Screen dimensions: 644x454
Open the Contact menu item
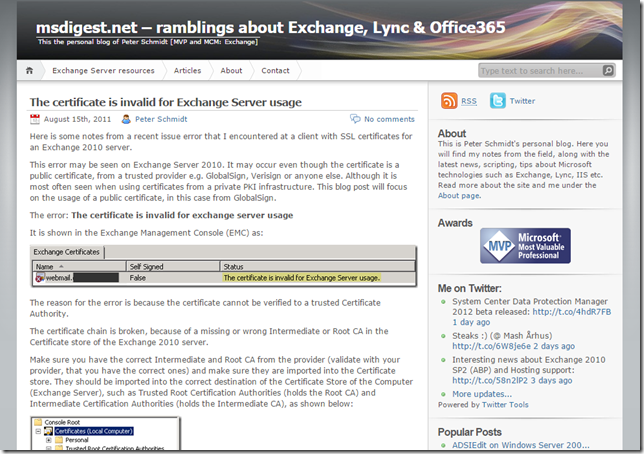[275, 71]
